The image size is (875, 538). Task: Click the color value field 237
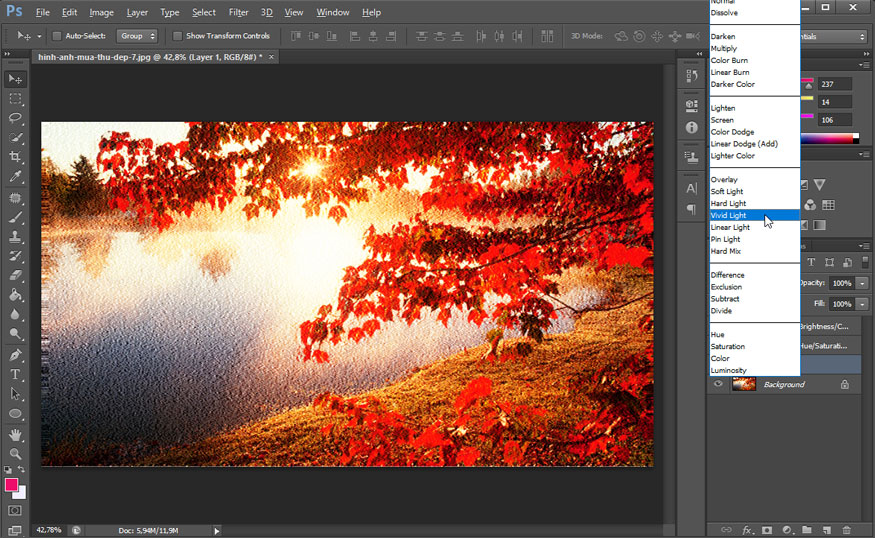click(835, 84)
